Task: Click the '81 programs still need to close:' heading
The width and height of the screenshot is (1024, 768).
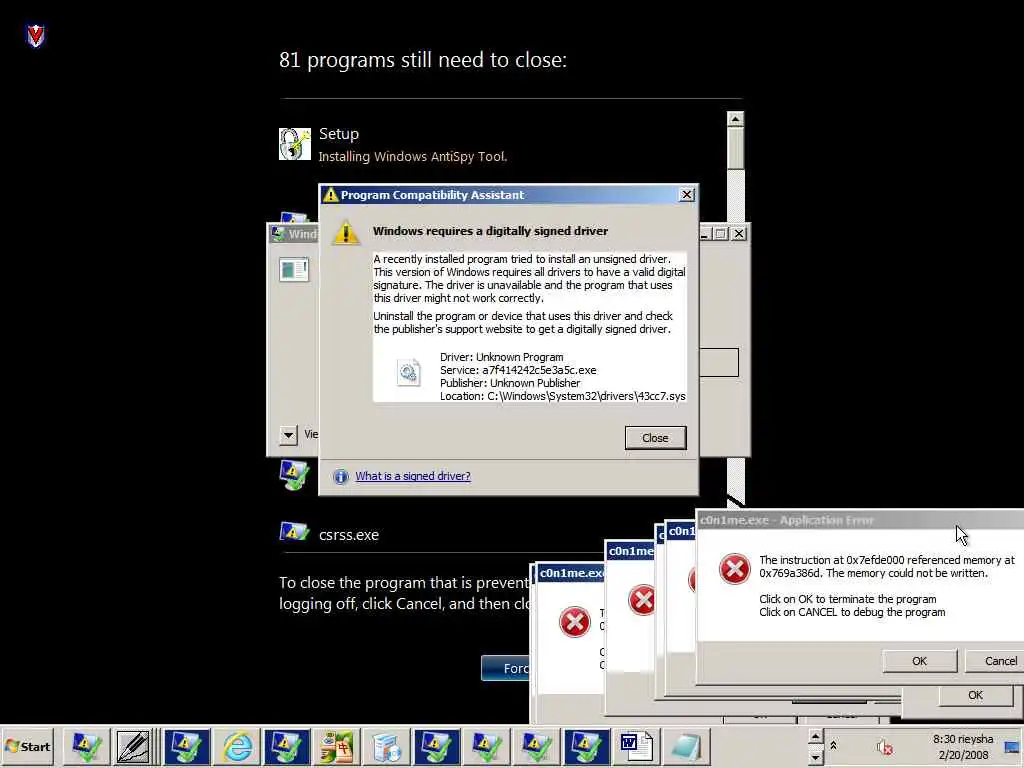Action: coord(423,60)
